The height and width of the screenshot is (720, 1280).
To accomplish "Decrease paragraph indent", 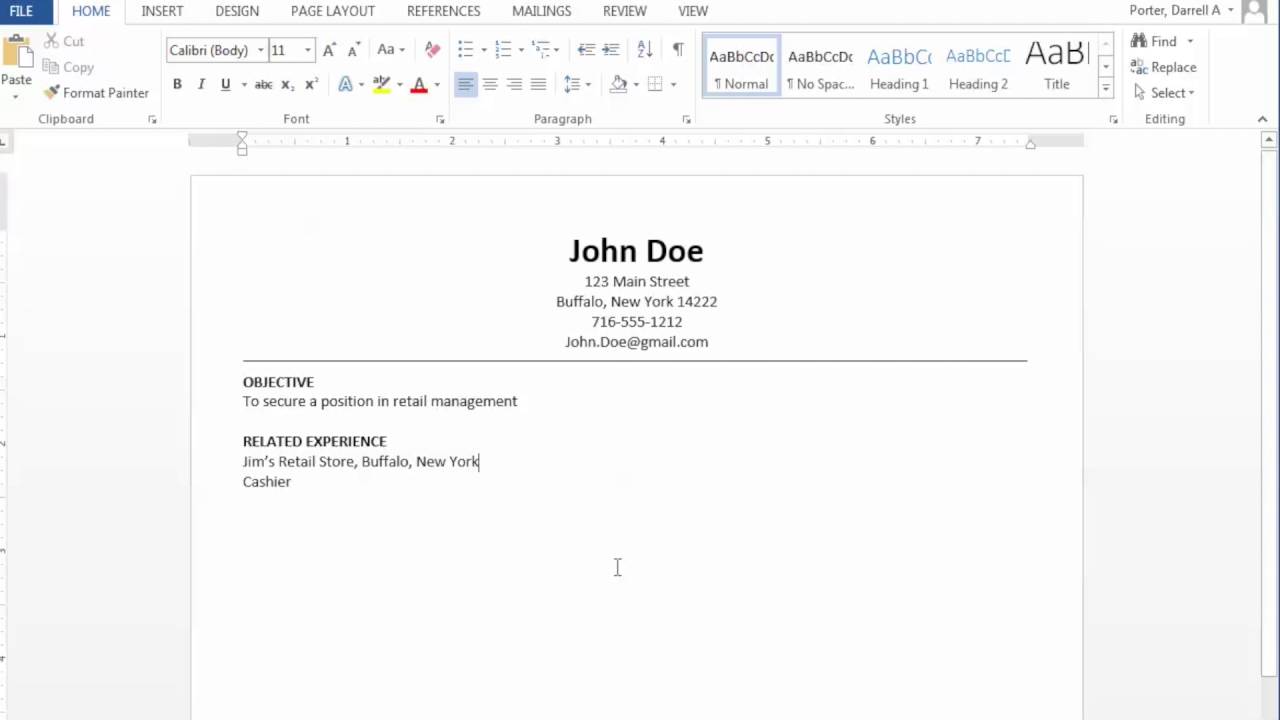I will (587, 50).
